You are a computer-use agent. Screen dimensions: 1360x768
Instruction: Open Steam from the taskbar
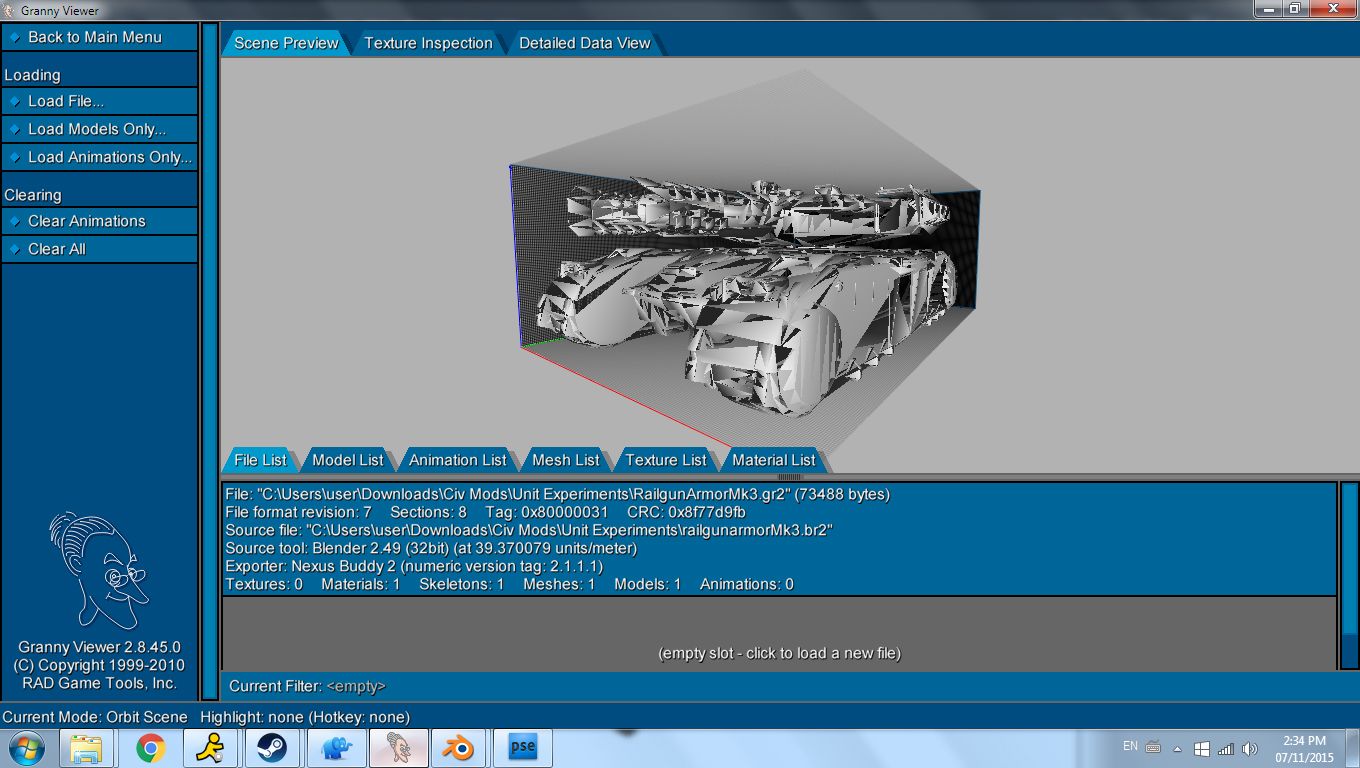pyautogui.click(x=272, y=748)
